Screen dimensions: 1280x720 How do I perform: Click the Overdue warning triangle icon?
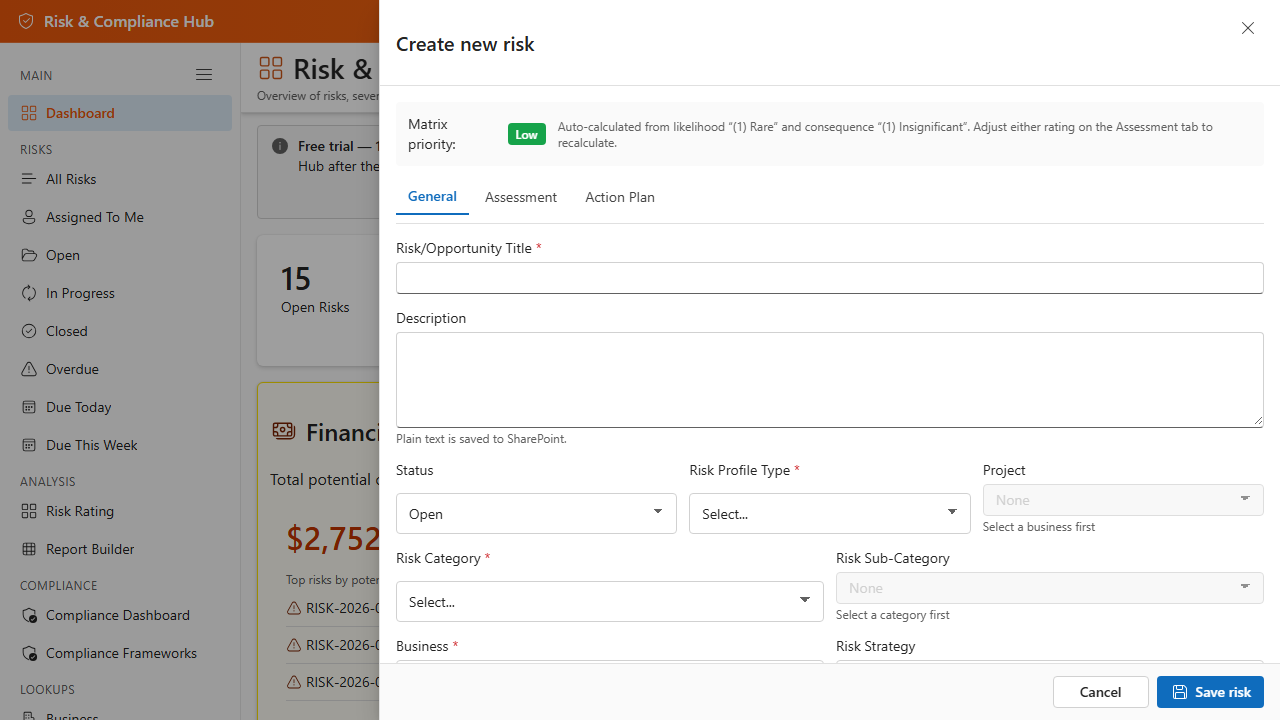(29, 369)
